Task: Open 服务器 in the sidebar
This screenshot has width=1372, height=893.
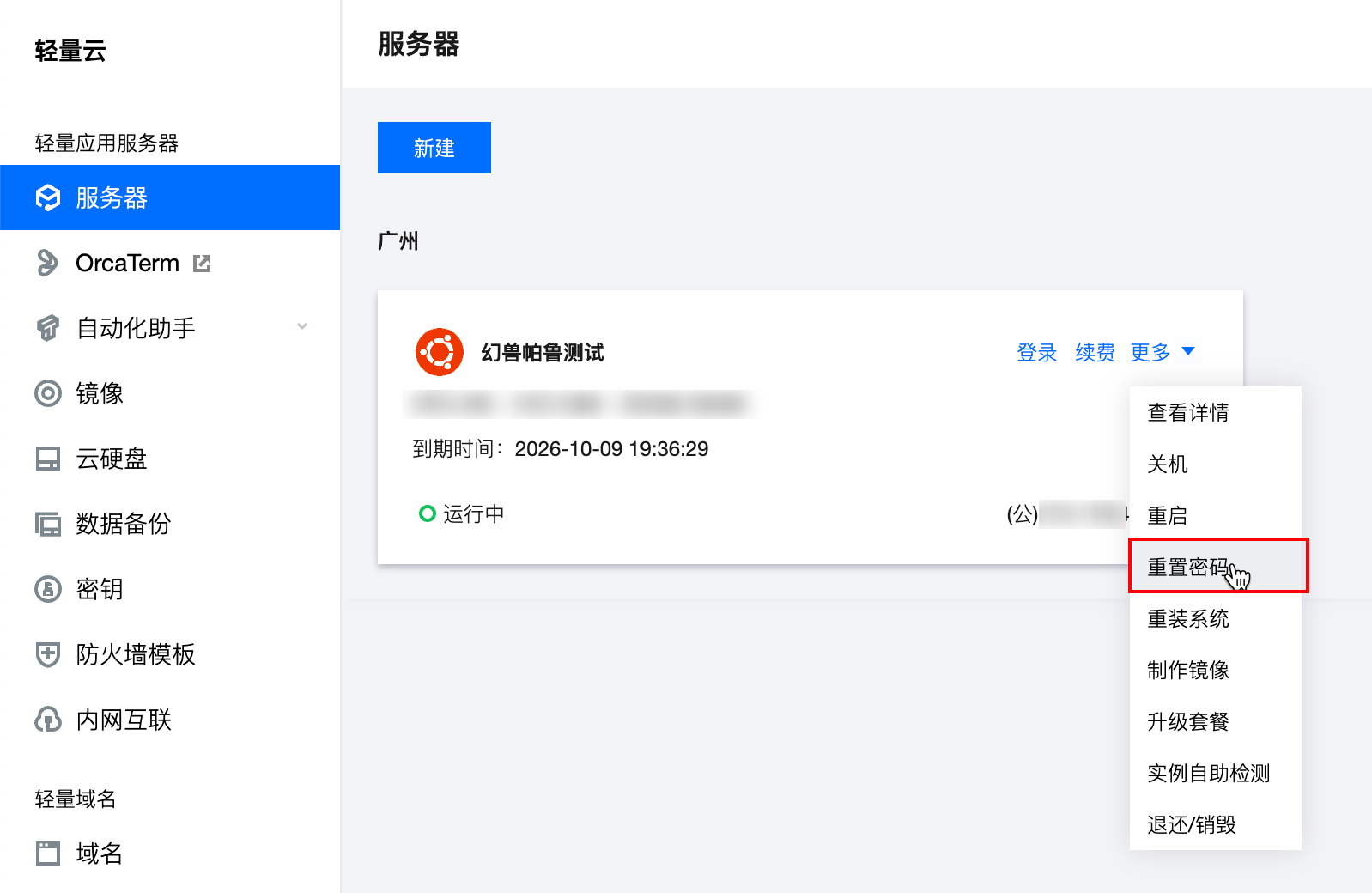Action: click(170, 197)
